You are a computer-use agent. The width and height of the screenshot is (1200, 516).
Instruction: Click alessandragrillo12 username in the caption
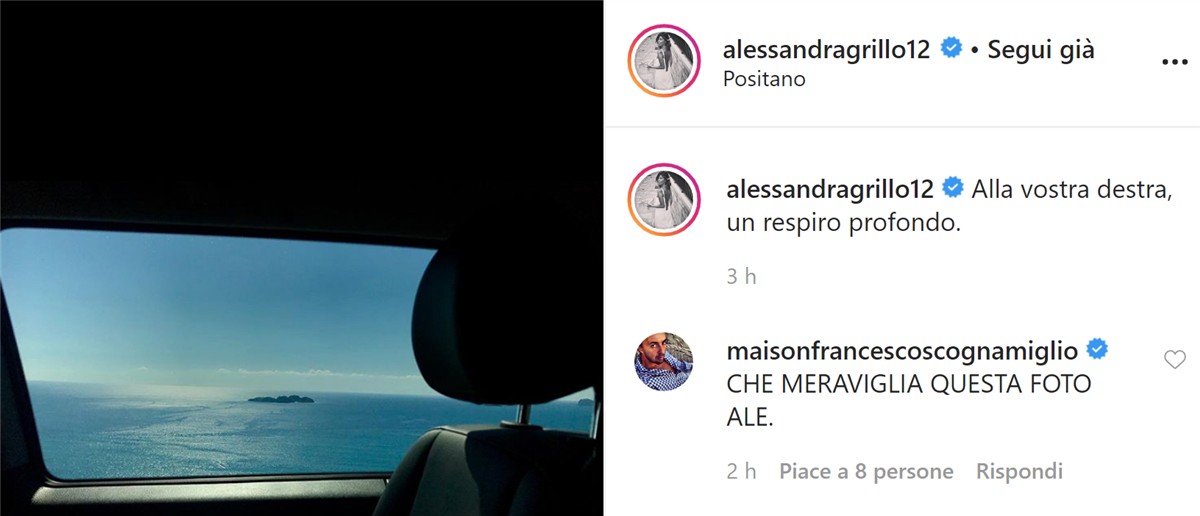tap(828, 187)
